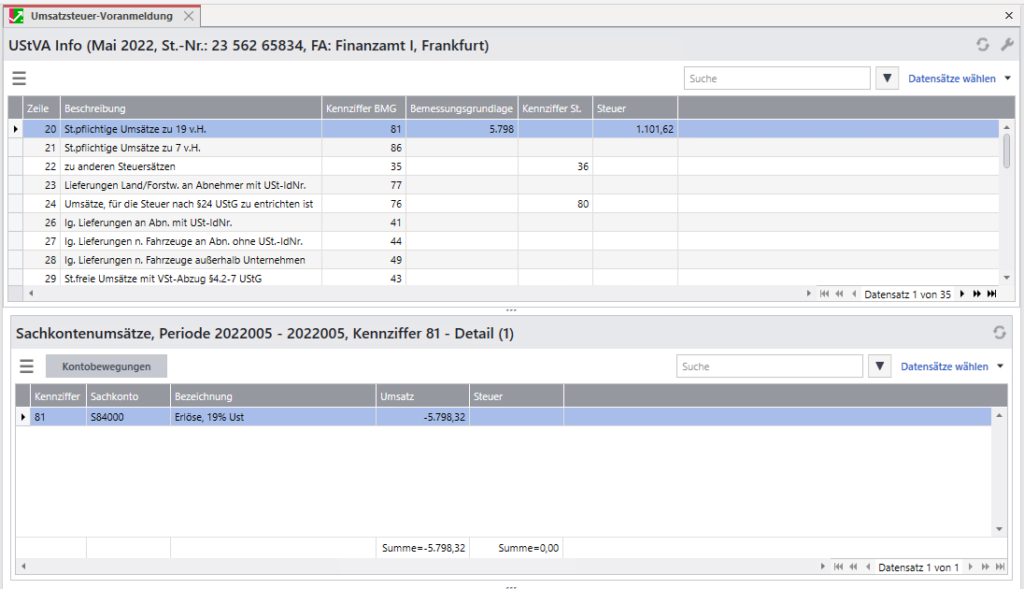The height and width of the screenshot is (589, 1024).
Task: Click filter funnel icon beside lower search
Action: 880,367
